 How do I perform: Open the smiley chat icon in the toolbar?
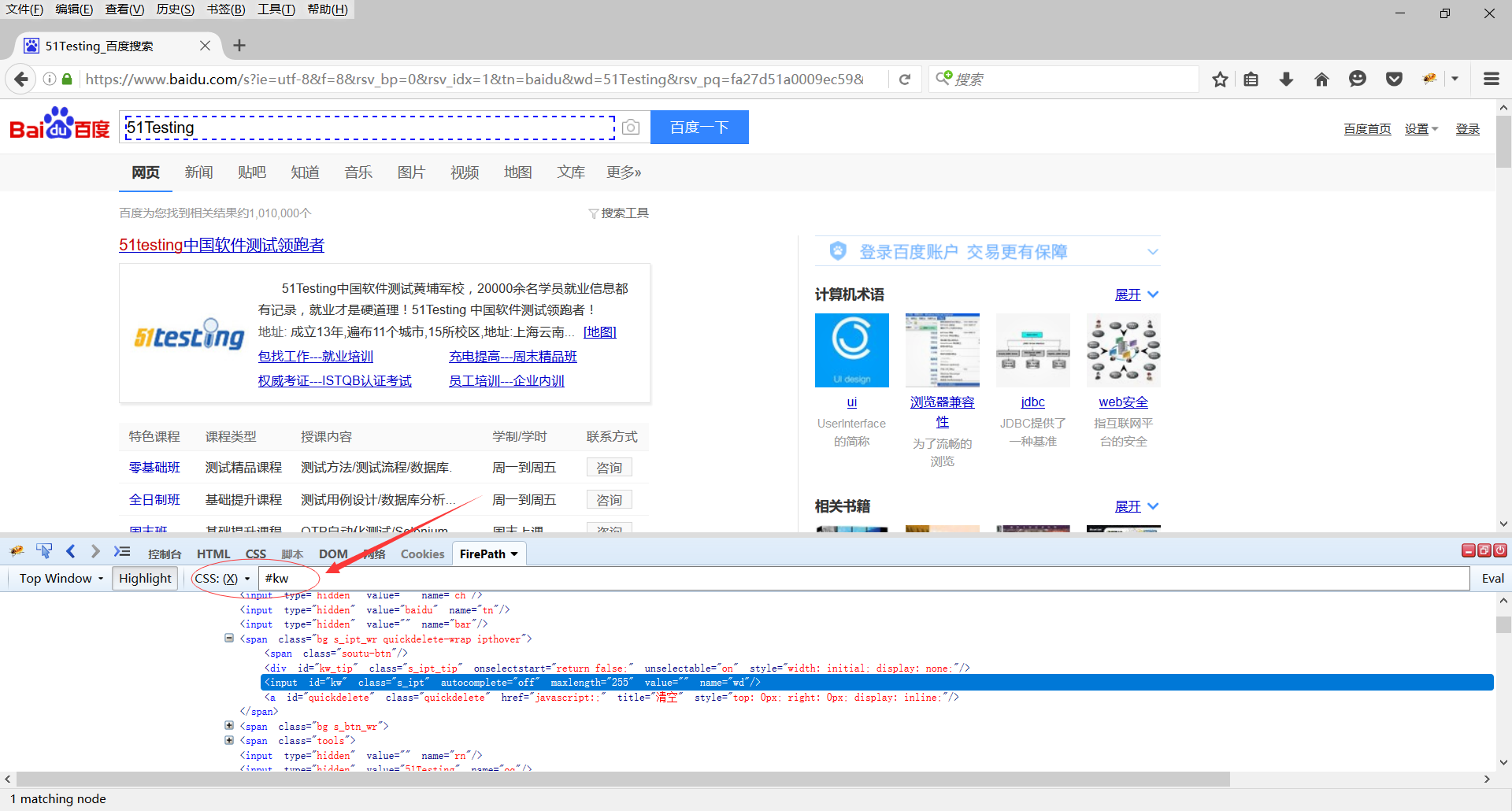point(1357,79)
